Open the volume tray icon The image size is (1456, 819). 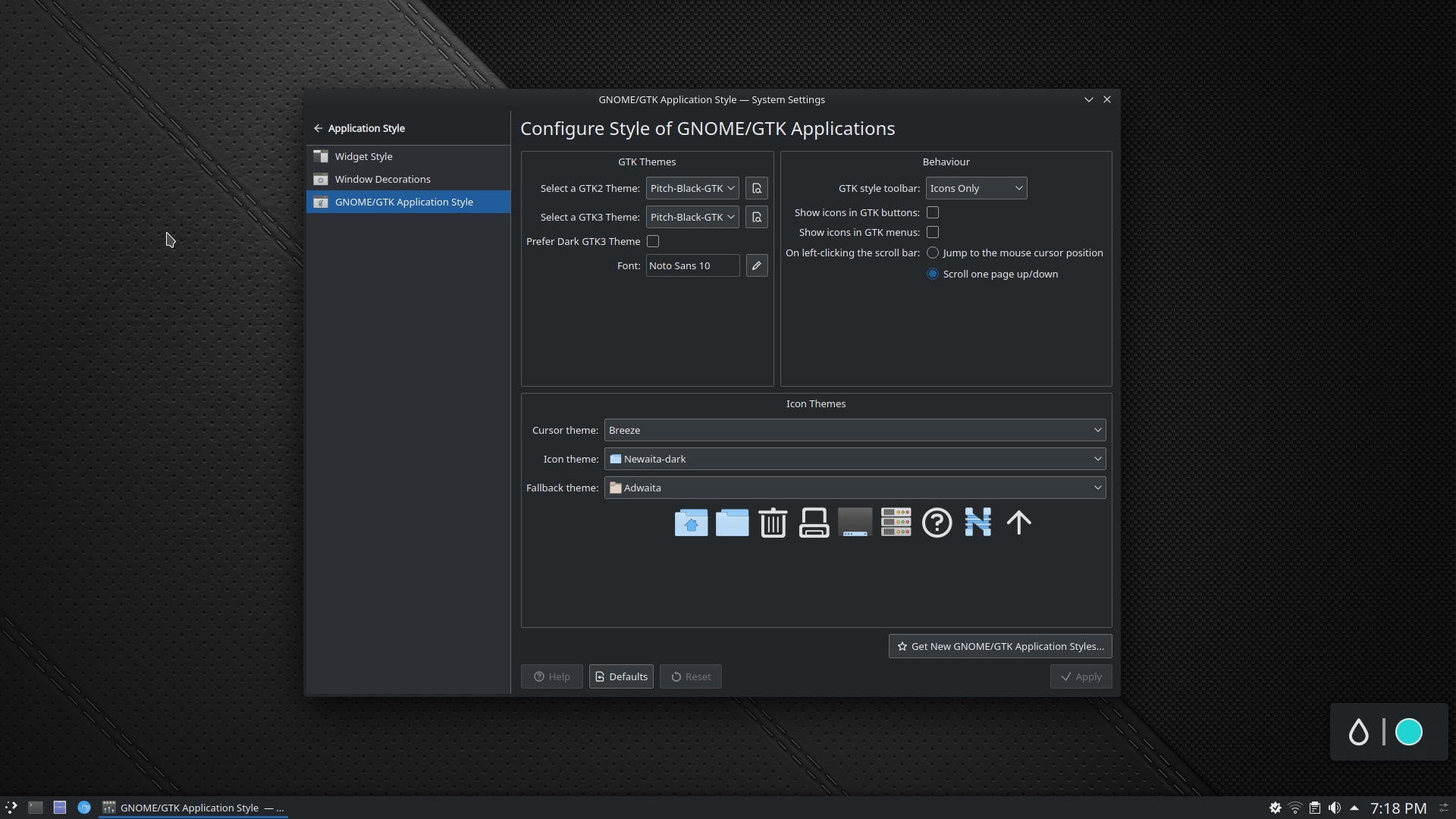[x=1335, y=808]
